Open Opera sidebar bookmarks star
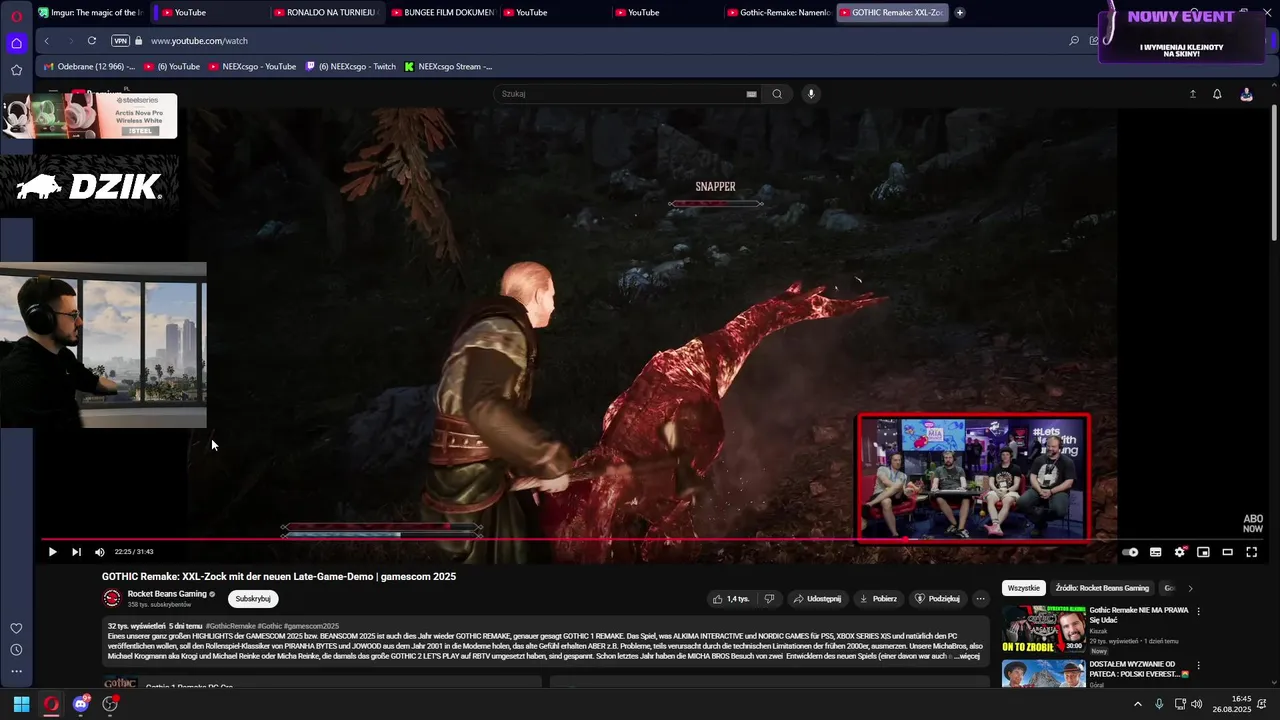Viewport: 1280px width, 720px height. coord(16,70)
